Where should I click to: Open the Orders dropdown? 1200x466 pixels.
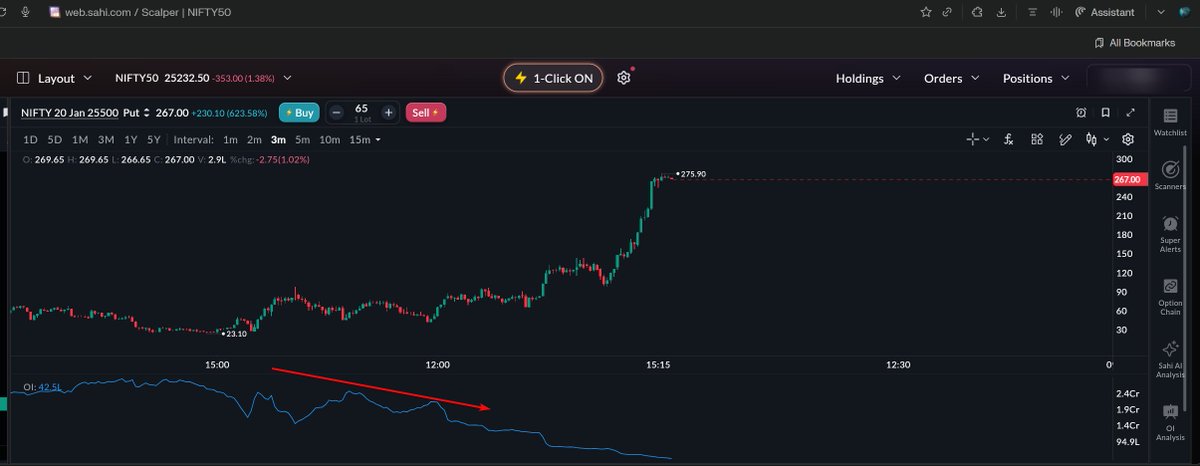tap(952, 78)
